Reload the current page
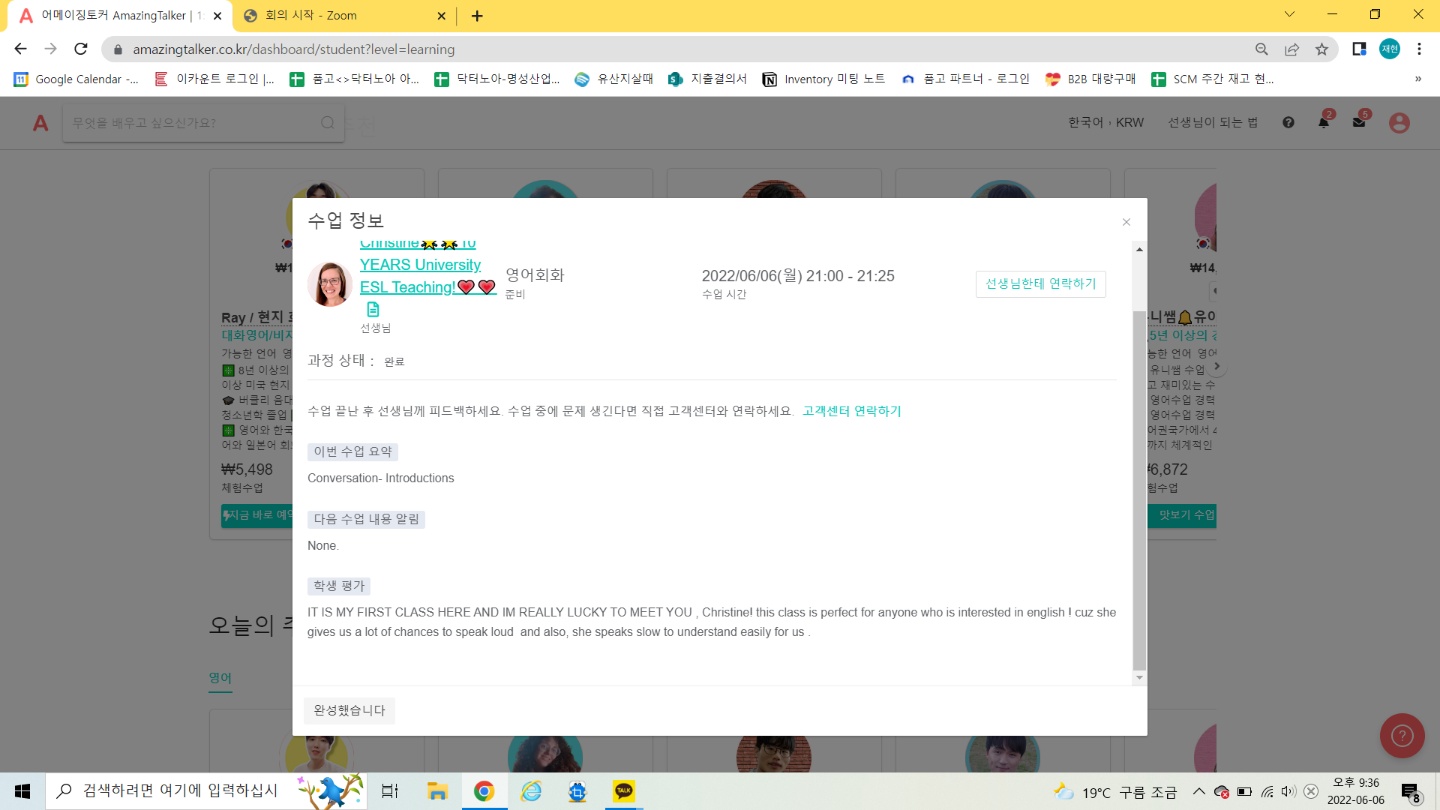Viewport: 1440px width, 810px height. [82, 49]
